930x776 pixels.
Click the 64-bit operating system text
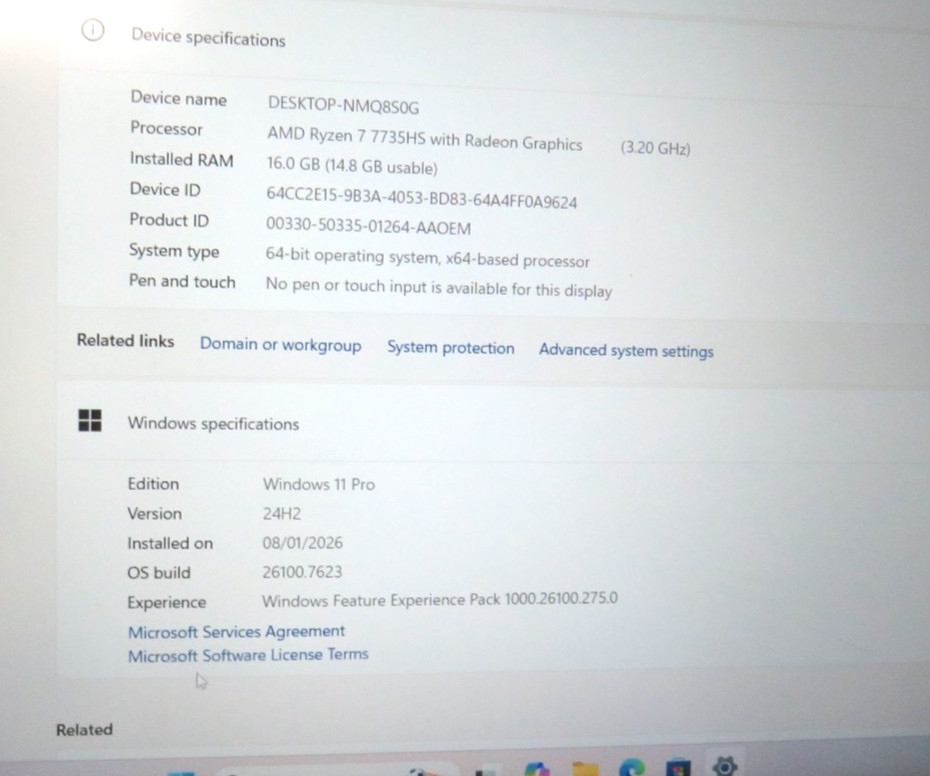click(x=428, y=257)
